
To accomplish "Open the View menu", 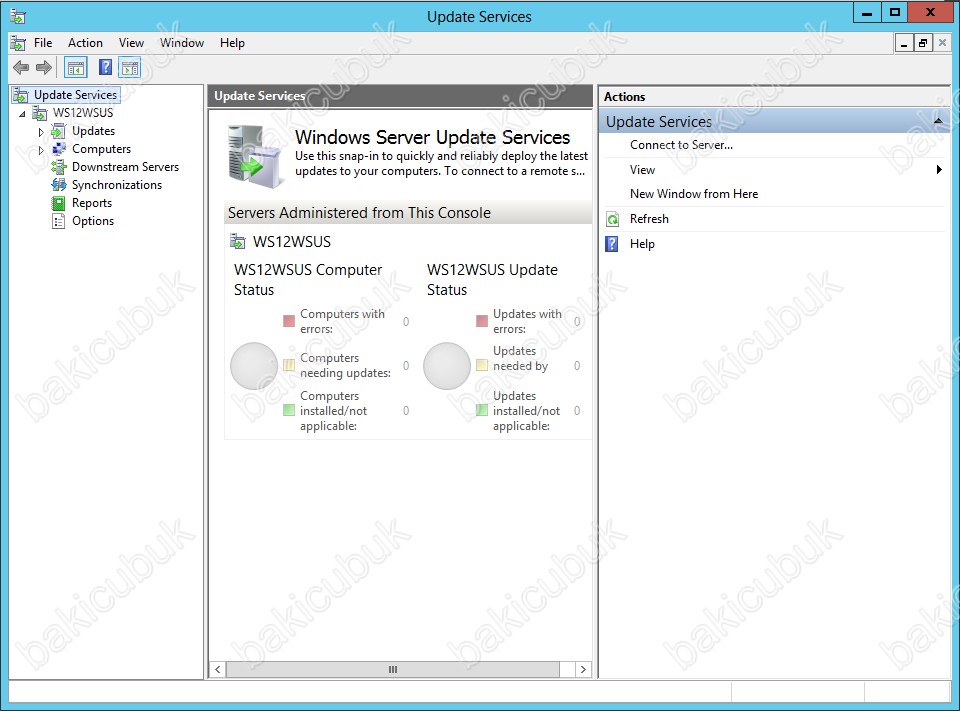I will [x=131, y=43].
